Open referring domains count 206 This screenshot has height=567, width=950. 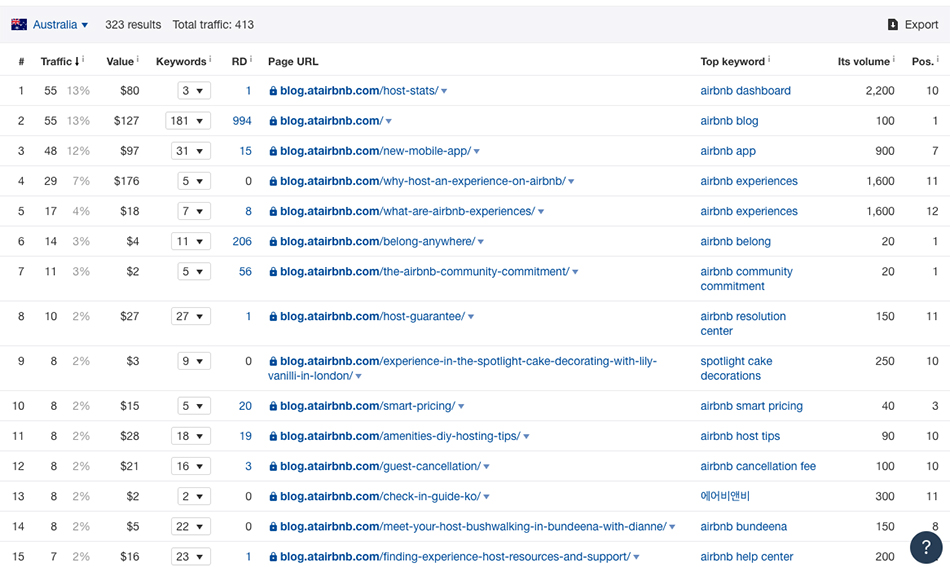(x=242, y=241)
